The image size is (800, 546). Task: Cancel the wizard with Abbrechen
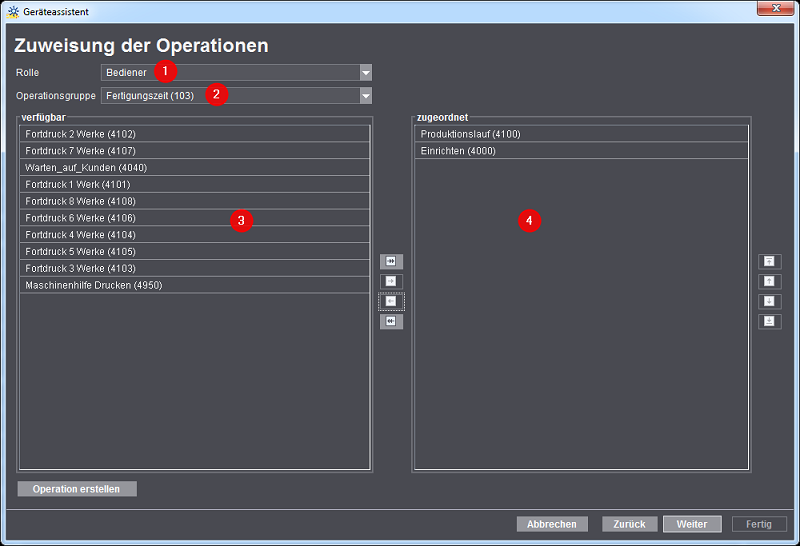coord(552,524)
